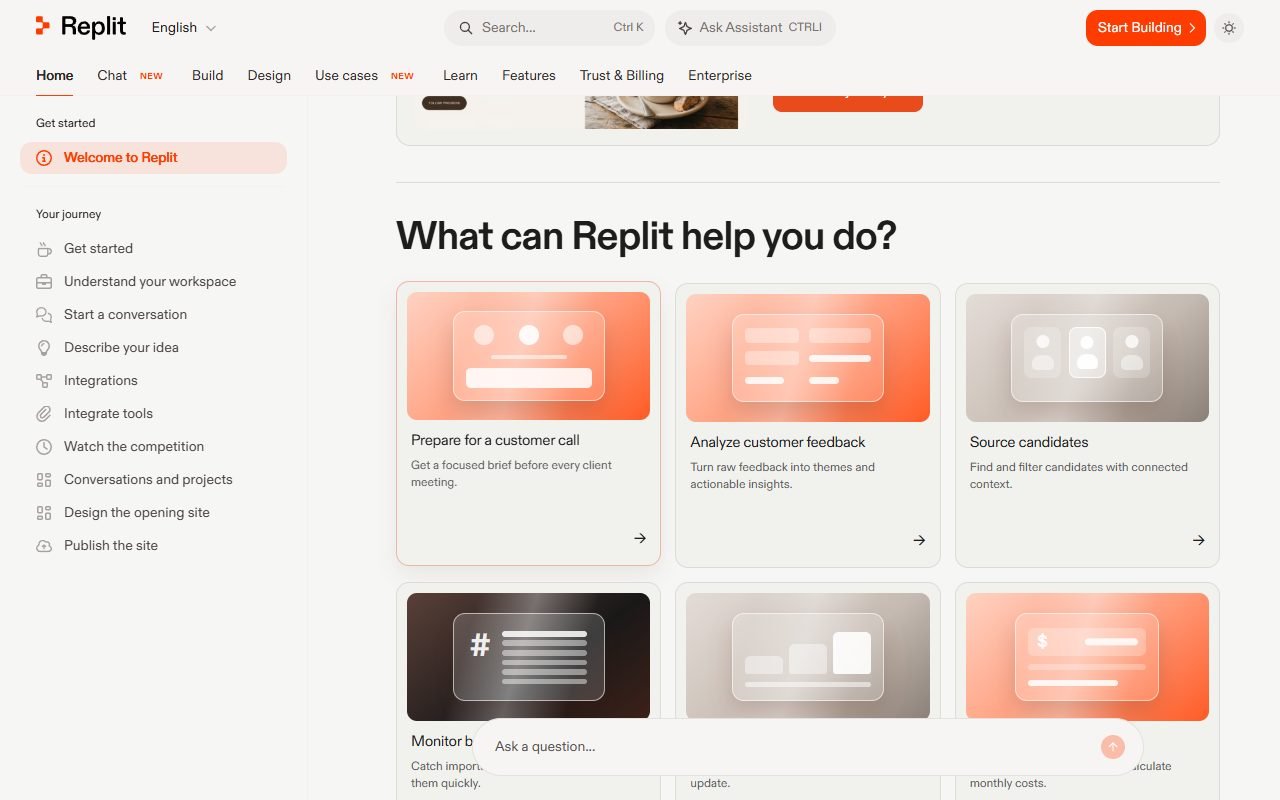Viewport: 1280px width, 800px height.
Task: Open Ask Assistant
Action: [x=750, y=28]
